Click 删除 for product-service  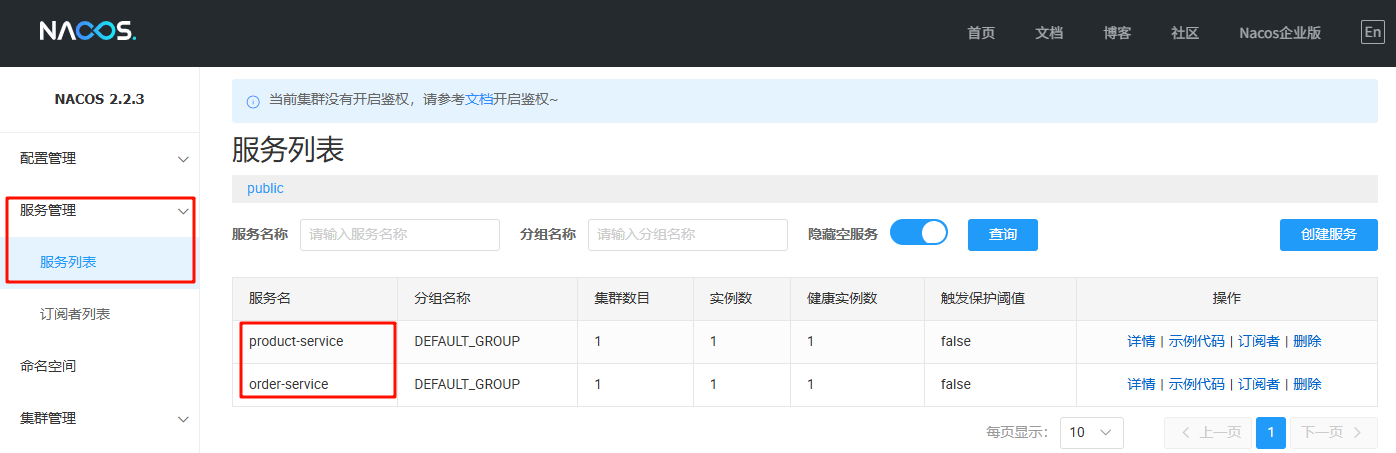pos(1307,341)
